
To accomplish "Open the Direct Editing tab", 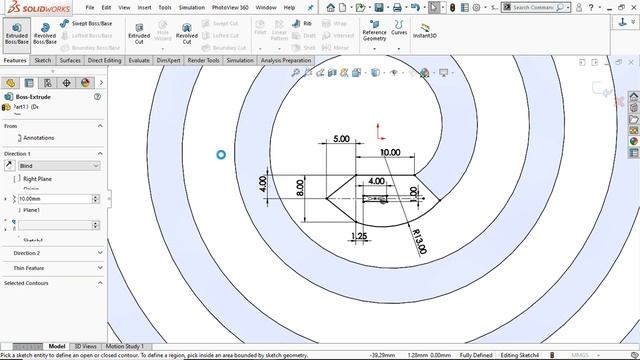I will click(x=104, y=60).
